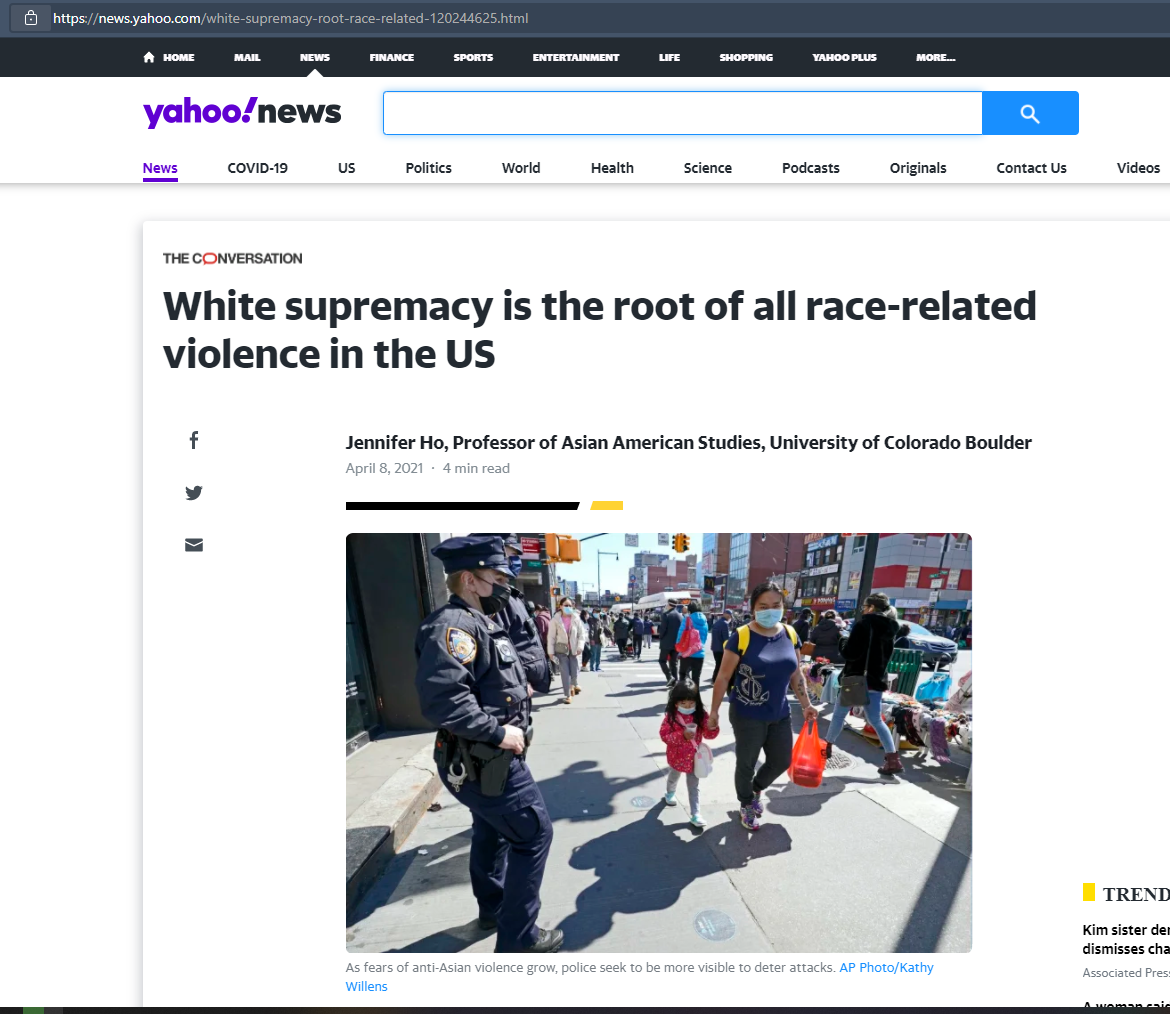Open Yahoo Plus in top bar
Image resolution: width=1170 pixels, height=1014 pixels.
[845, 57]
